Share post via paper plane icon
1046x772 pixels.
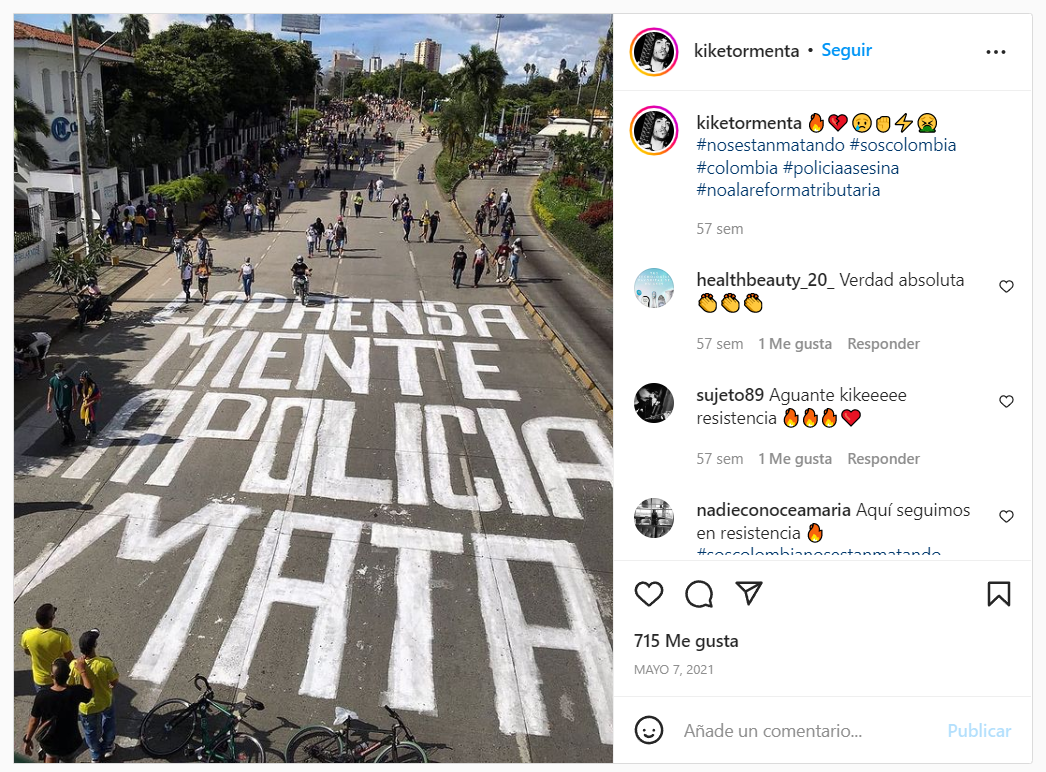click(748, 593)
